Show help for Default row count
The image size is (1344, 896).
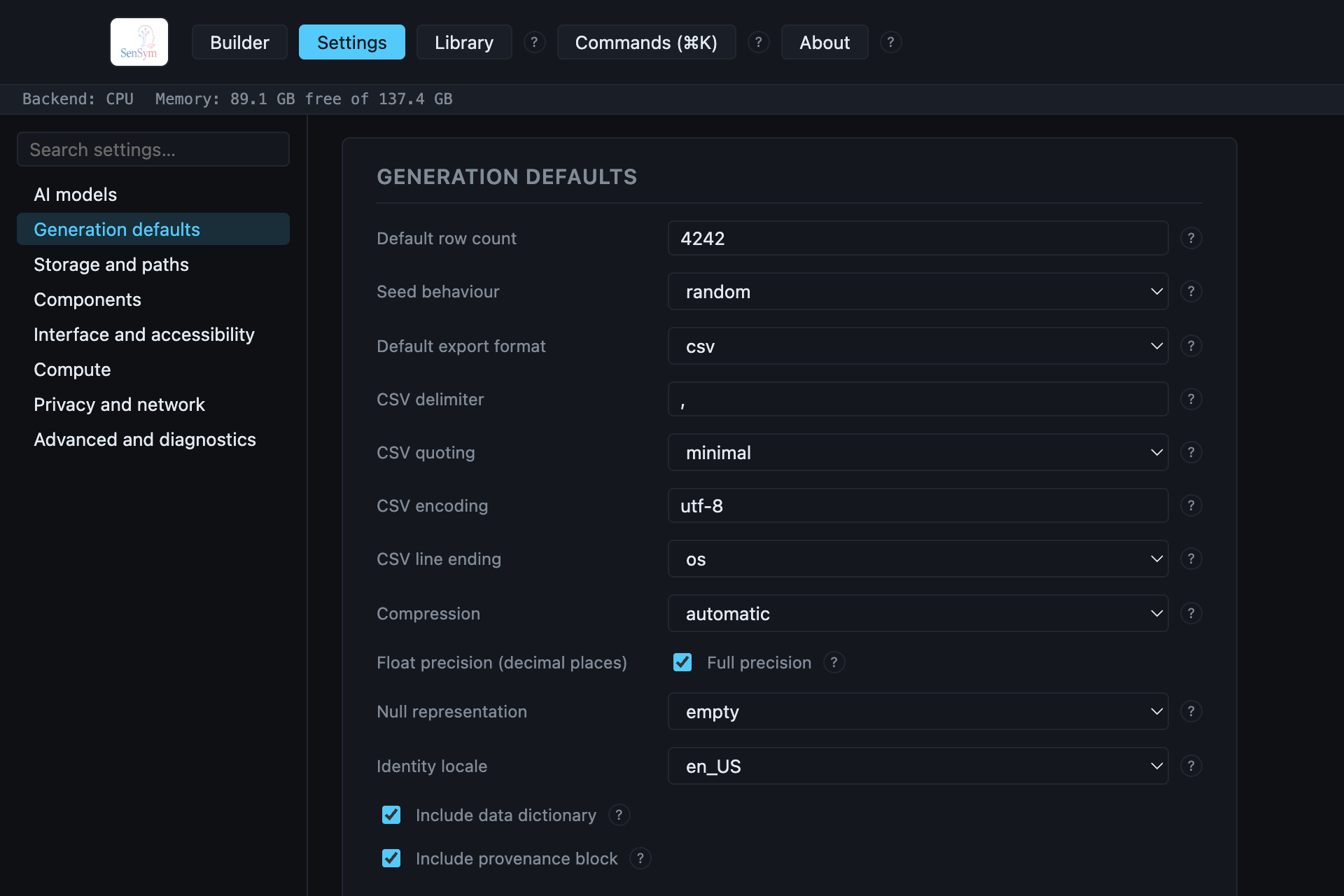click(x=1191, y=238)
